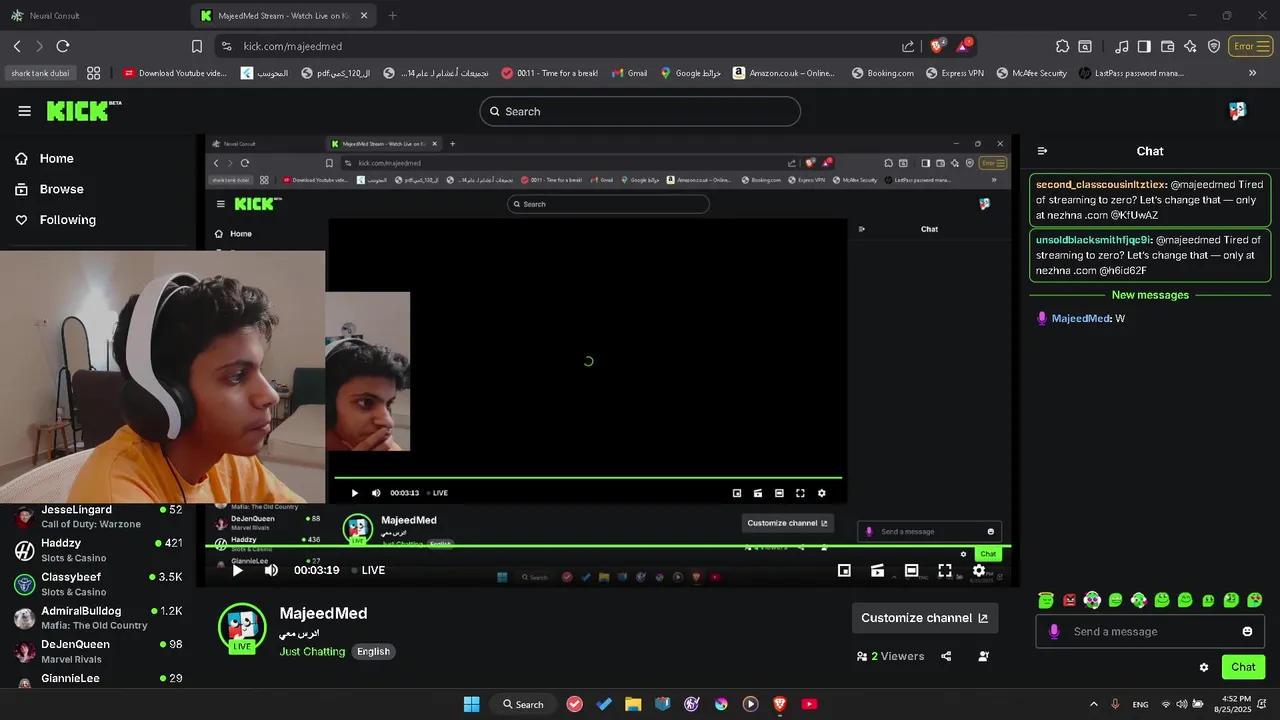Share this page from address bar

point(908,46)
